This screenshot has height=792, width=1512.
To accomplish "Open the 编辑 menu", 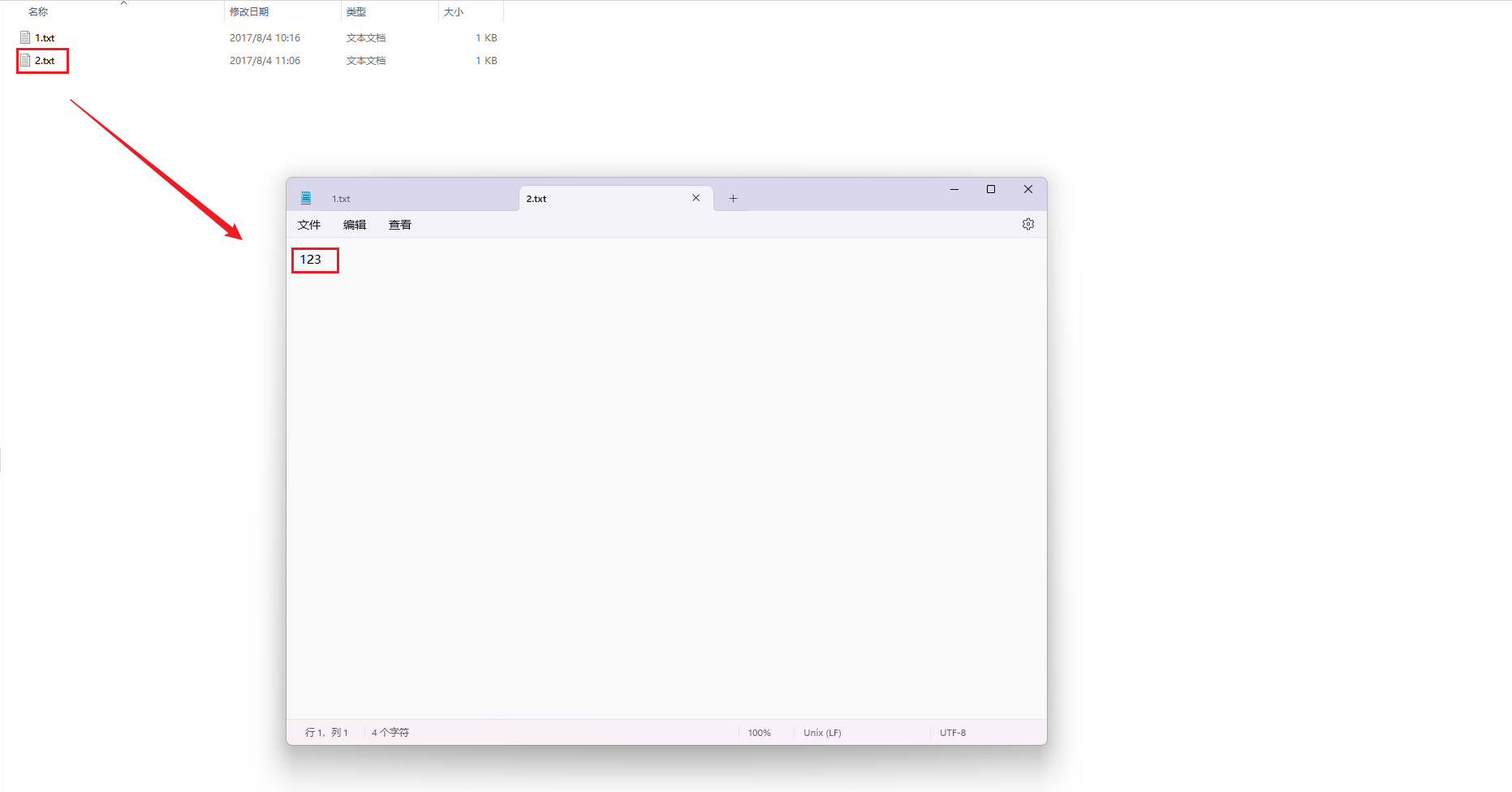I will coord(354,225).
